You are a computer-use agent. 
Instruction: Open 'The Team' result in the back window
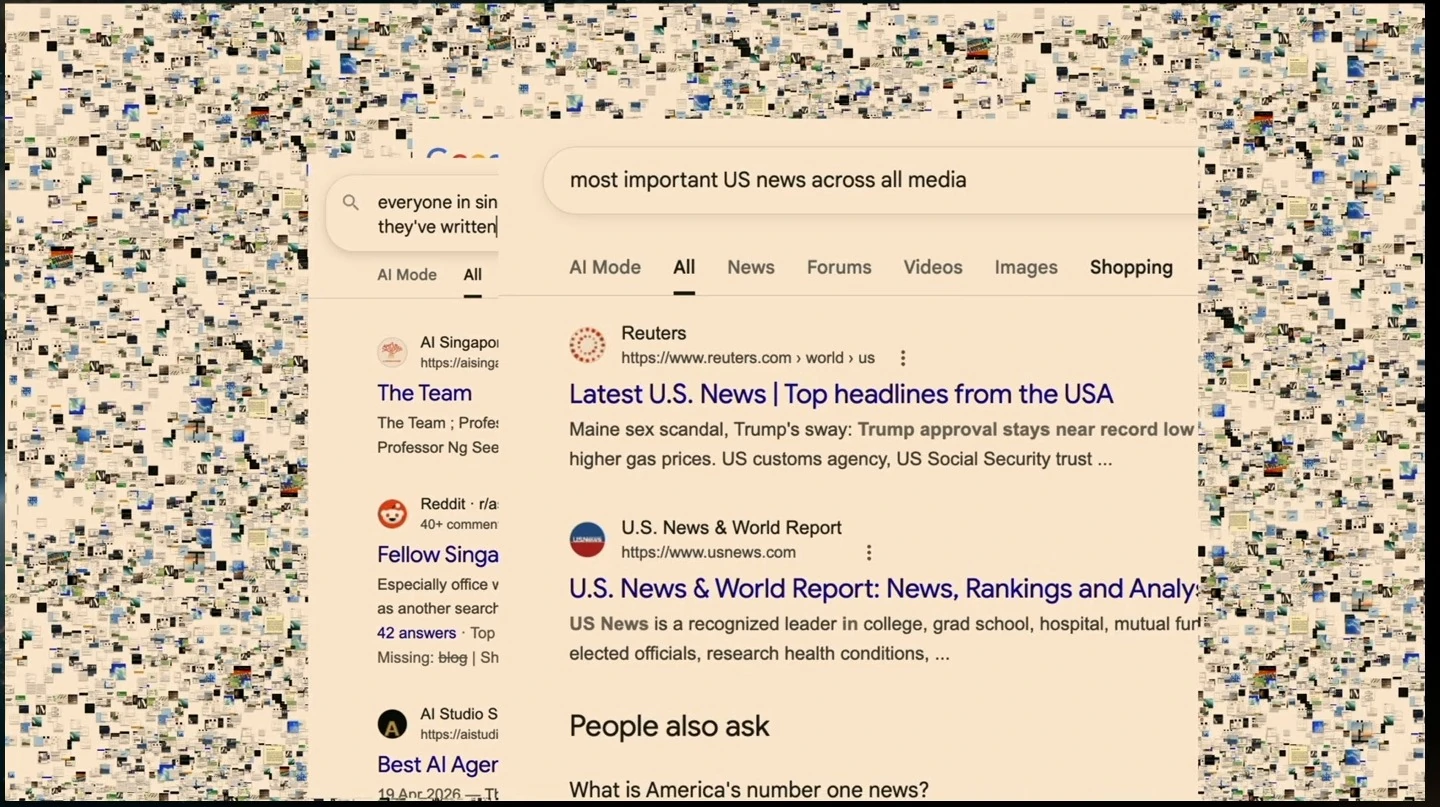click(x=424, y=393)
